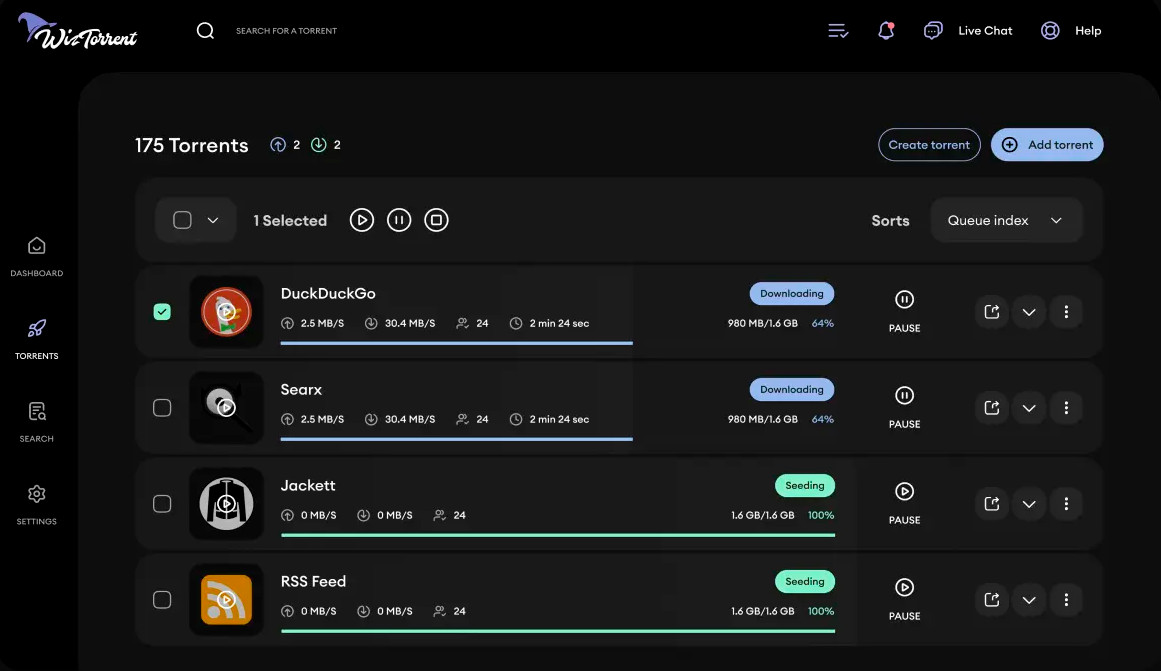This screenshot has height=671, width=1161.
Task: Uncheck the DuckDuckGo torrent checkbox
Action: click(162, 312)
